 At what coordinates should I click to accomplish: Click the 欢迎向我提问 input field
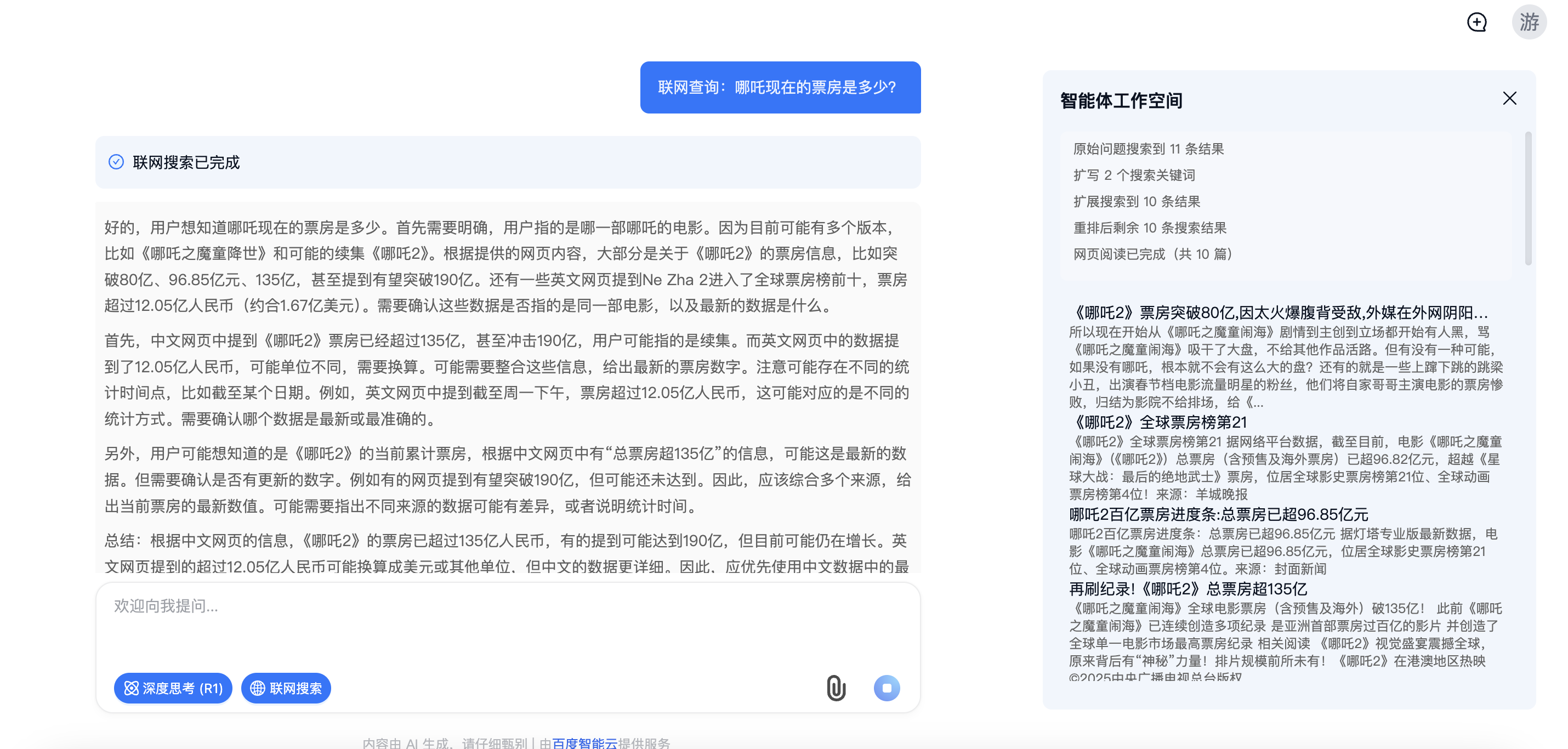click(x=508, y=624)
